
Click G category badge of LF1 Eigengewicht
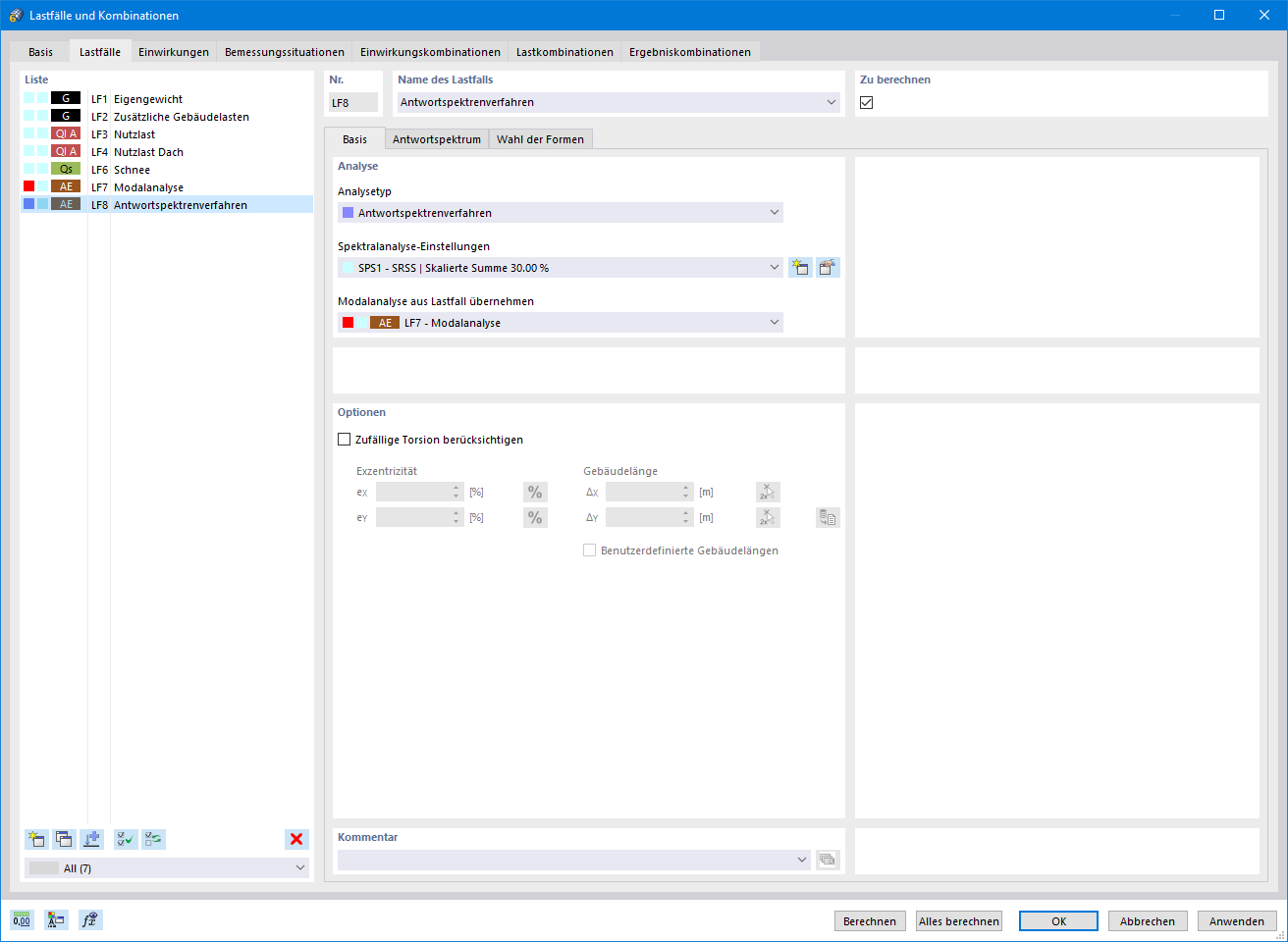66,98
